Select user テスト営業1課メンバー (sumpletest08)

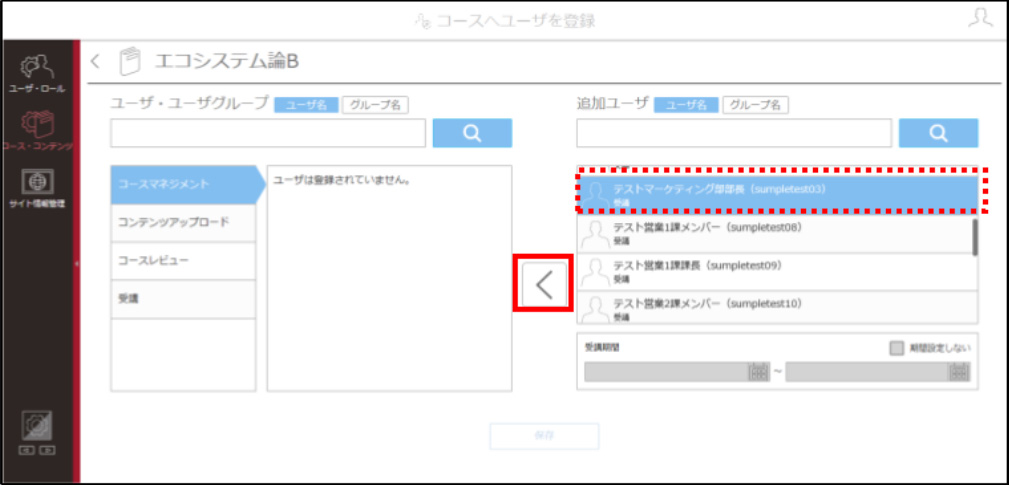(774, 233)
